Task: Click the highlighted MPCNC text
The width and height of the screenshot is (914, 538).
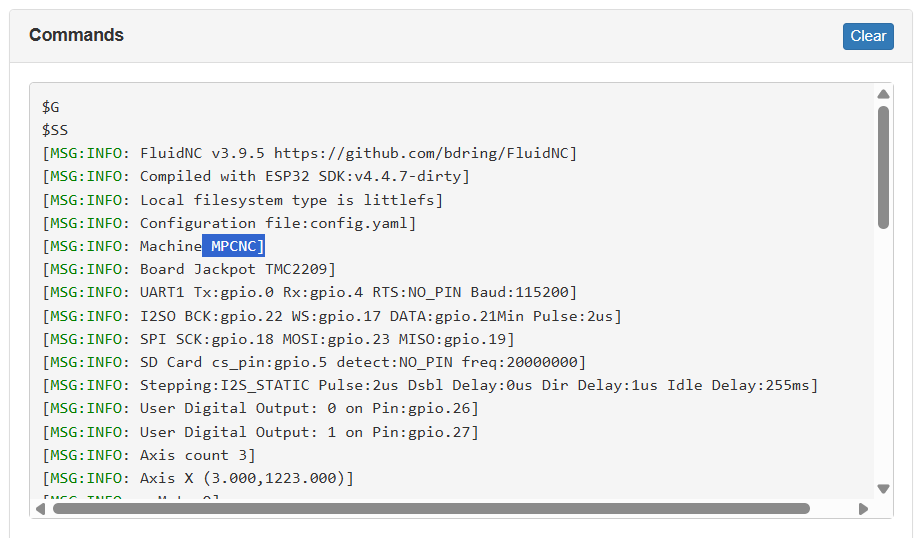Action: [x=234, y=246]
